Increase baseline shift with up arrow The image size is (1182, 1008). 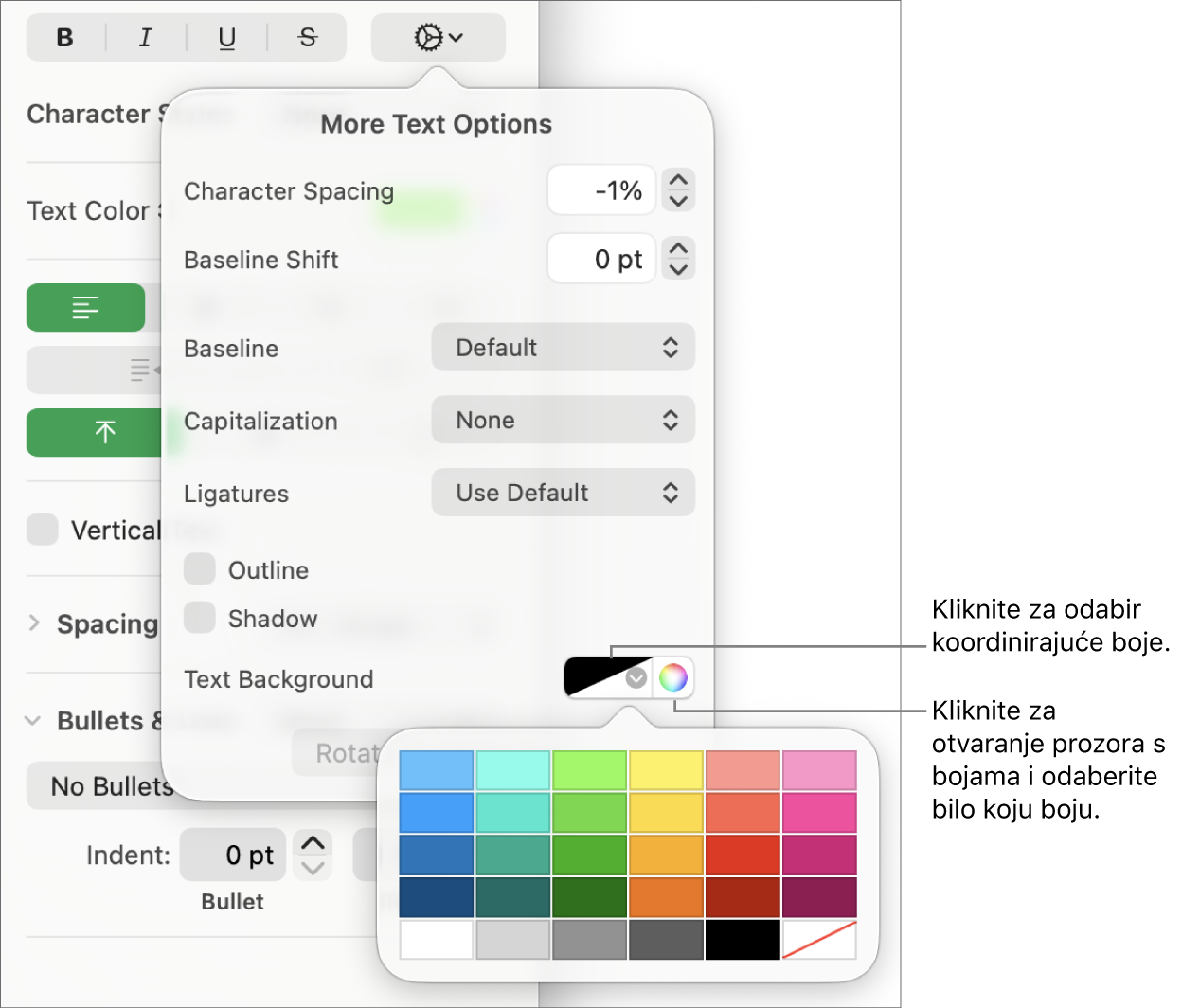tap(678, 248)
